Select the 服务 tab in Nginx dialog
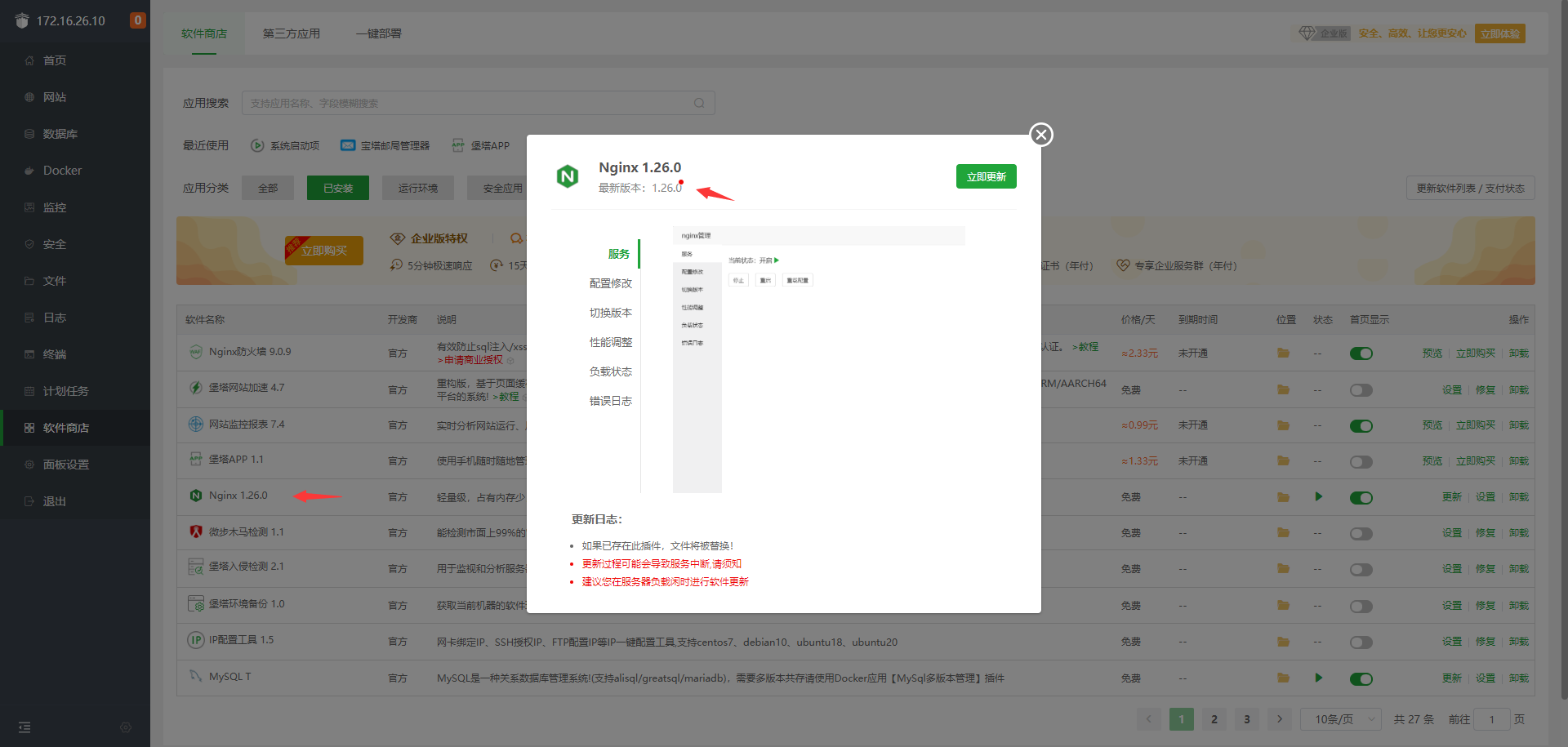The width and height of the screenshot is (1568, 747). coord(618,254)
